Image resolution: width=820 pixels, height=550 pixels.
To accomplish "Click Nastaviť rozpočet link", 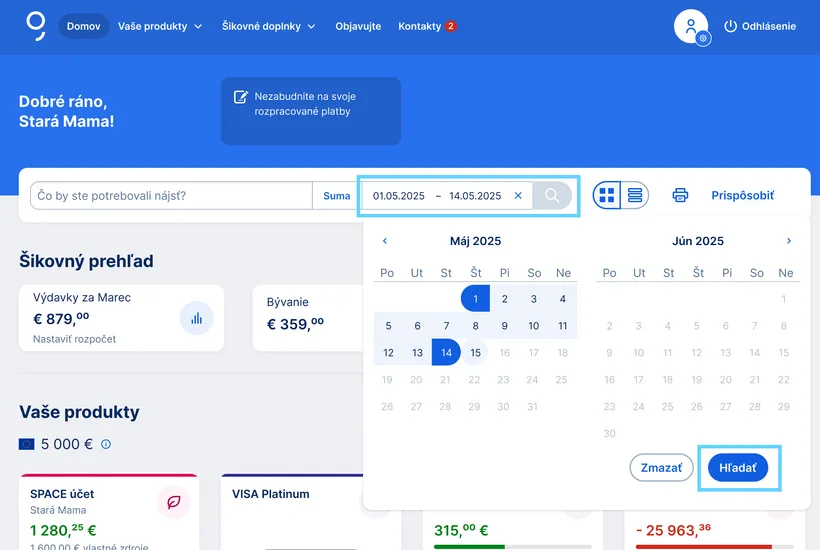I will point(74,339).
